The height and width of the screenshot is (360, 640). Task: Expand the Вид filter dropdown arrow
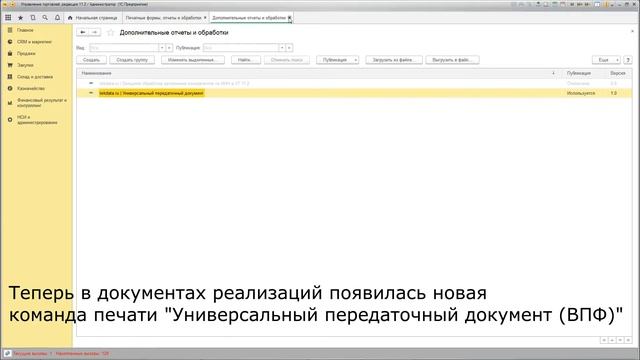pos(162,48)
